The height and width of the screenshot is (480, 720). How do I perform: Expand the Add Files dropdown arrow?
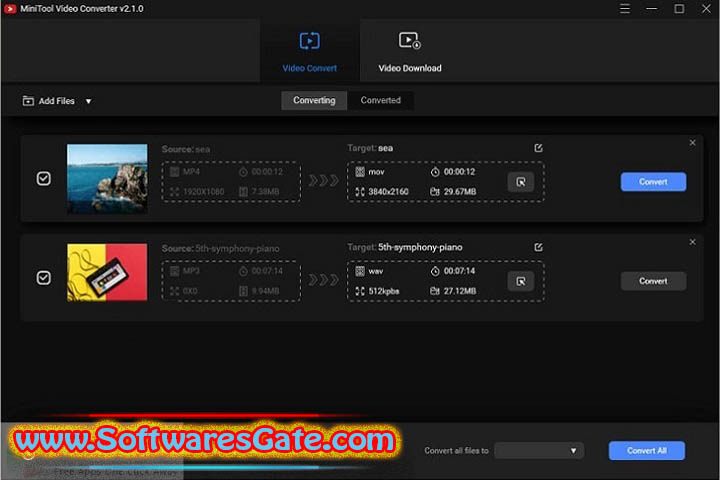[88, 101]
